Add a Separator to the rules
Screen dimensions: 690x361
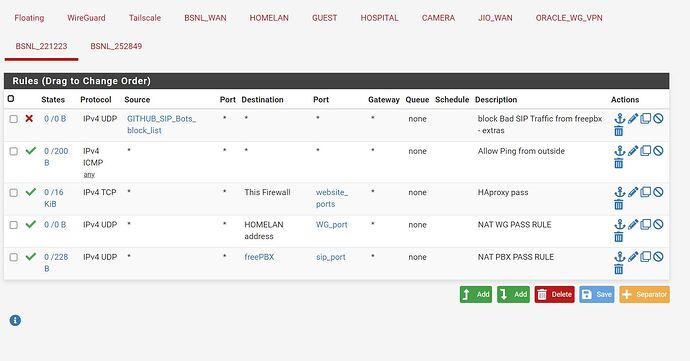tap(645, 295)
